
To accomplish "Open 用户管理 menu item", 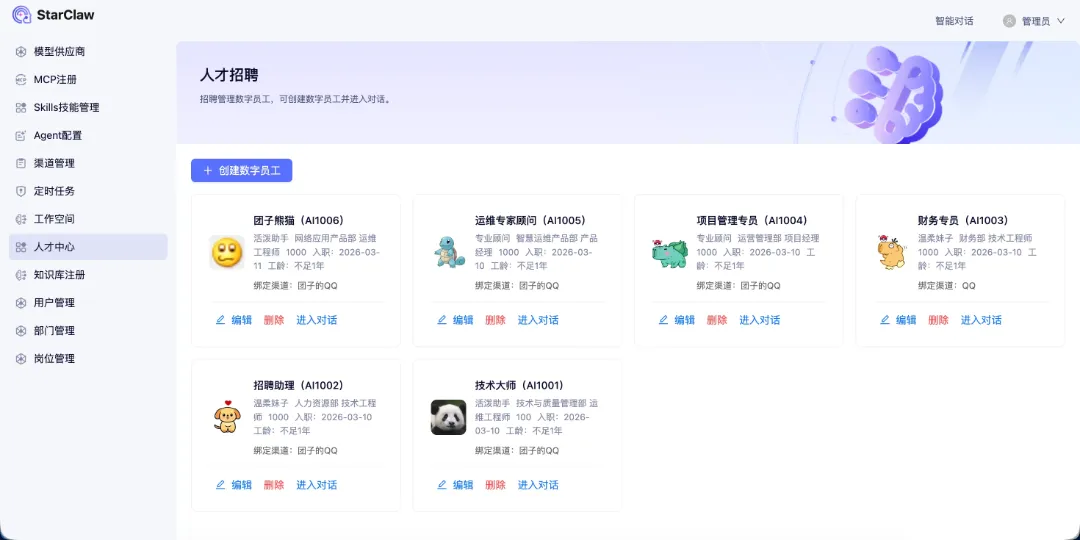I will [x=88, y=302].
